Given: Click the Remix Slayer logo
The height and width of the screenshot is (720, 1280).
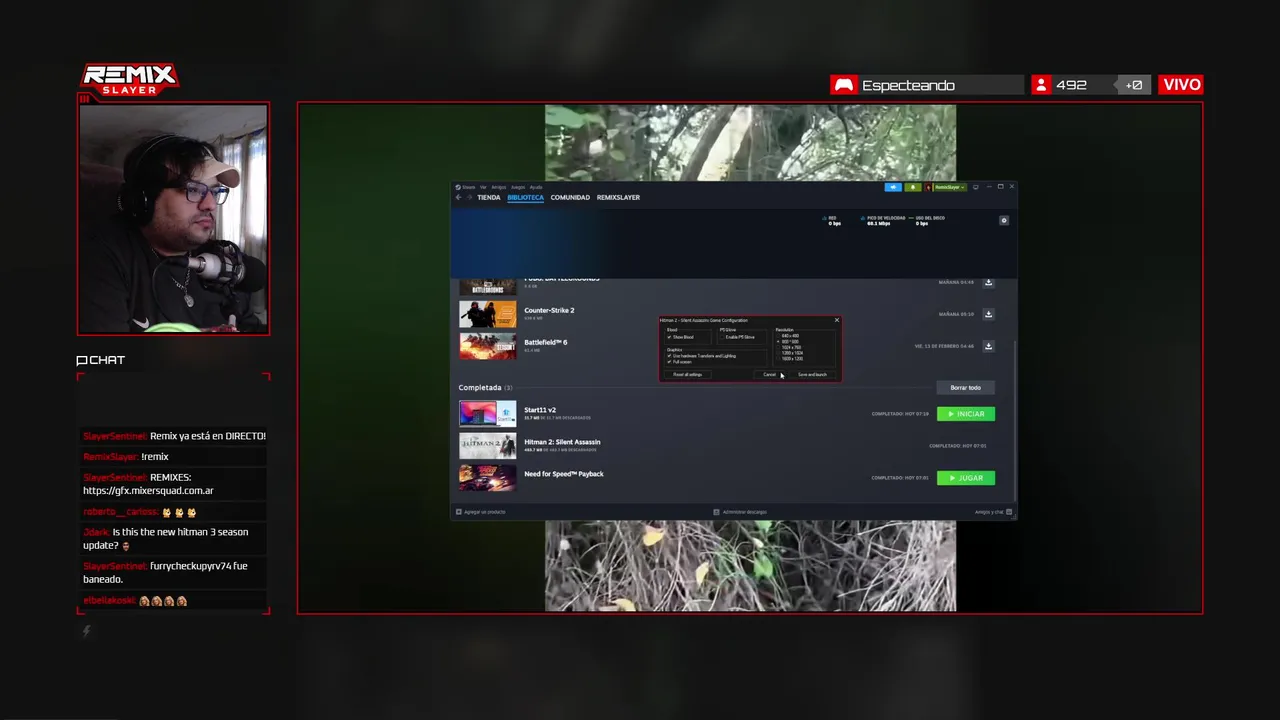Looking at the screenshot, I should point(130,79).
